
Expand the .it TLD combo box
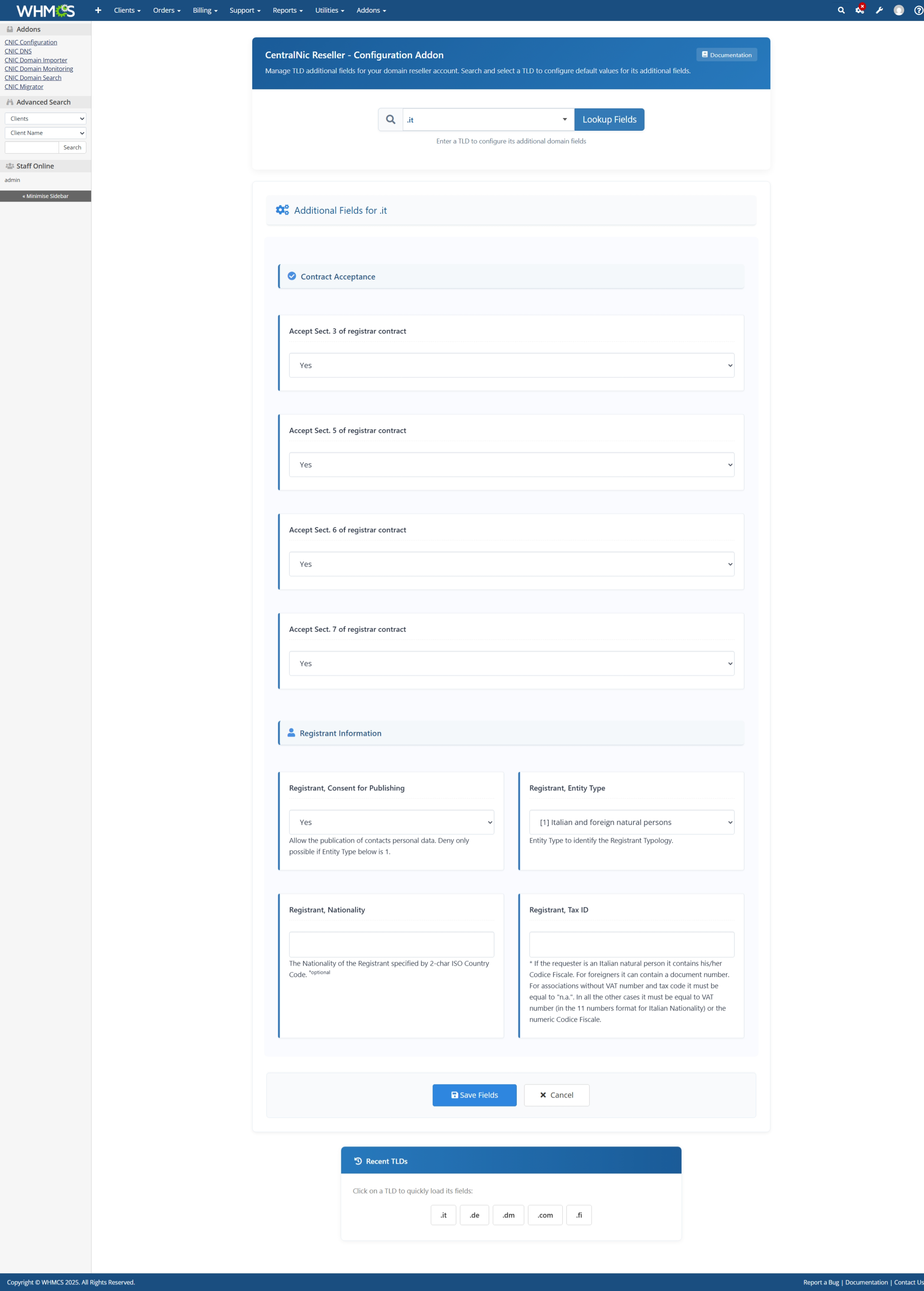click(x=488, y=120)
